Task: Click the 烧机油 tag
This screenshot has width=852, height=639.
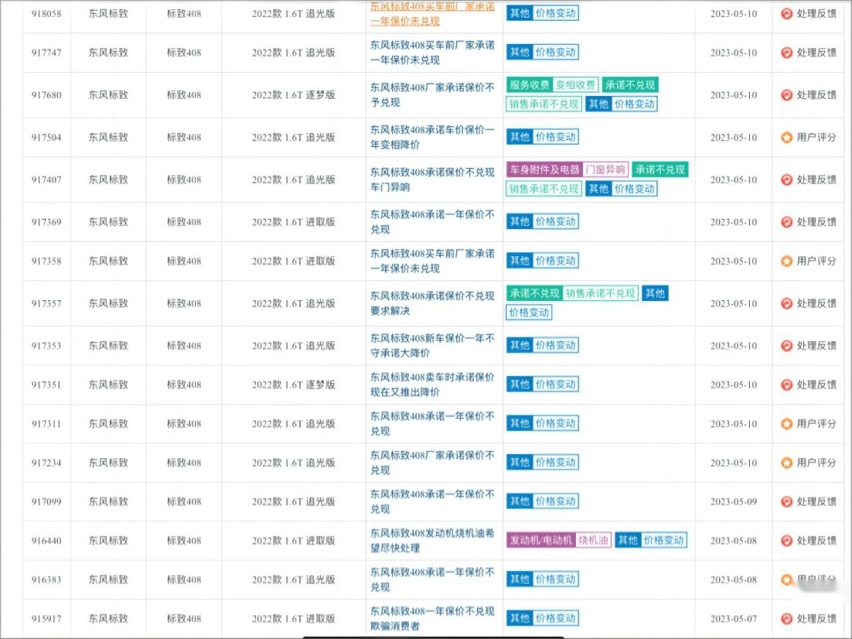Action: tap(593, 540)
